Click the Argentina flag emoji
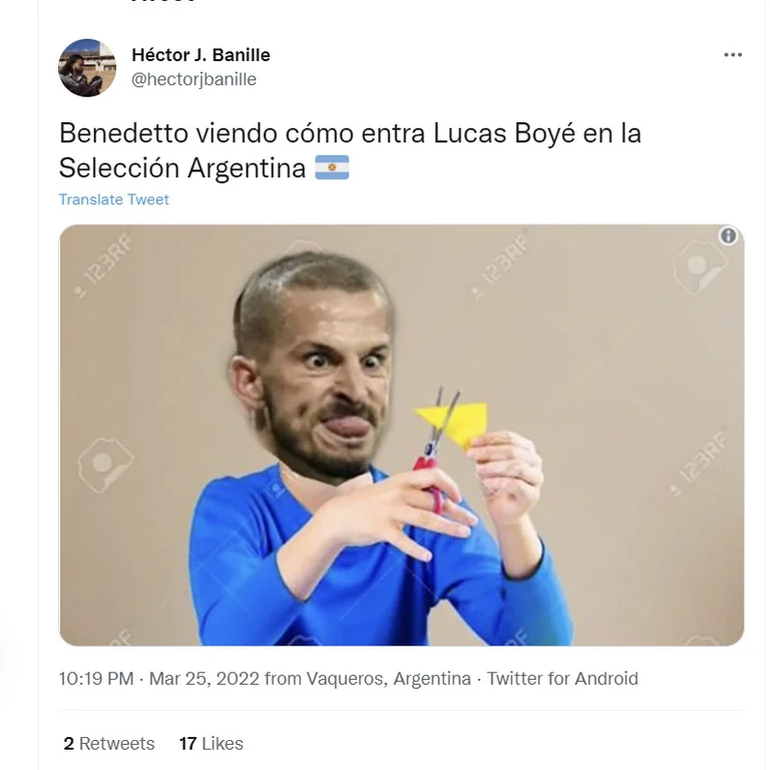Screen dimensions: 770x770 pos(332,167)
